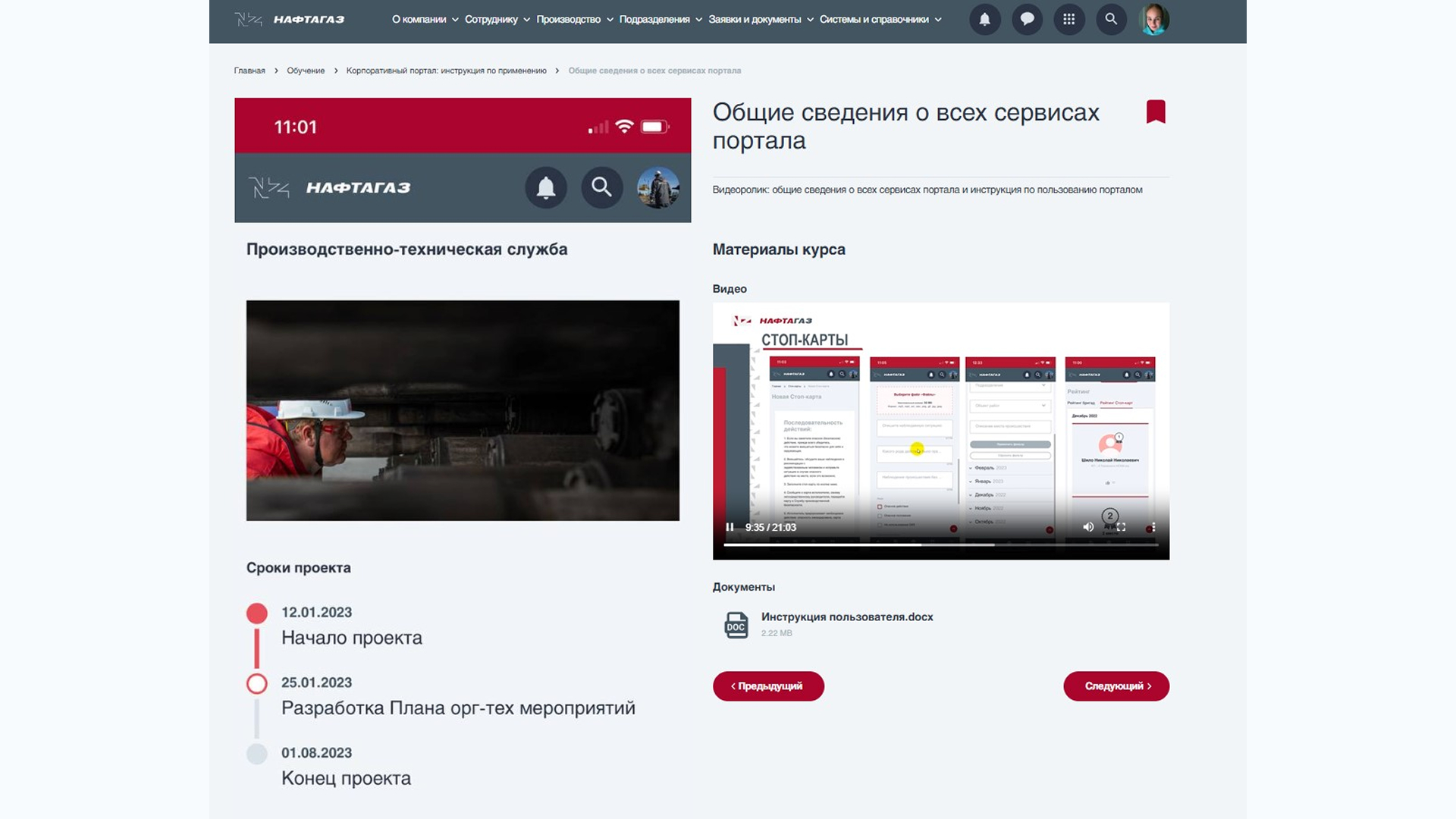The image size is (1456, 819).
Task: Expand the Заявки и документы menu
Action: click(761, 20)
